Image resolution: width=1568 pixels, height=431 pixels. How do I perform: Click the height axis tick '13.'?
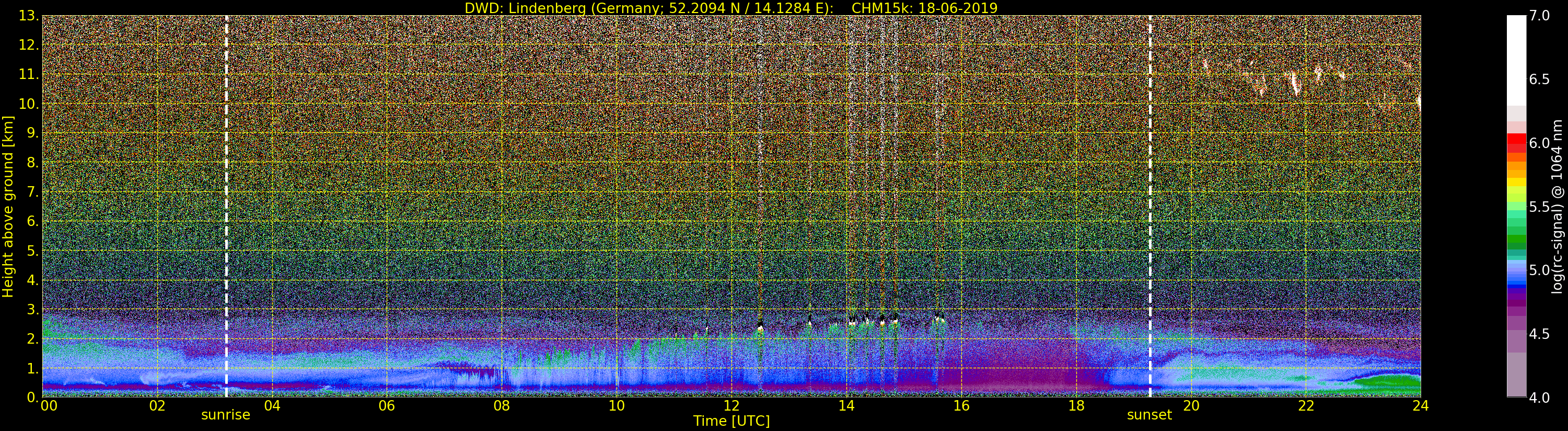(29, 16)
